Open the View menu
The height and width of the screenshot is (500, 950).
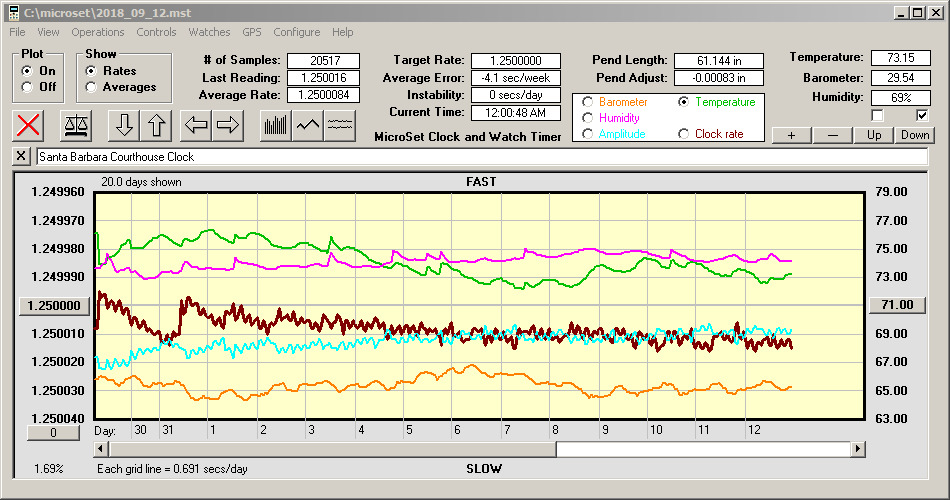tap(48, 32)
